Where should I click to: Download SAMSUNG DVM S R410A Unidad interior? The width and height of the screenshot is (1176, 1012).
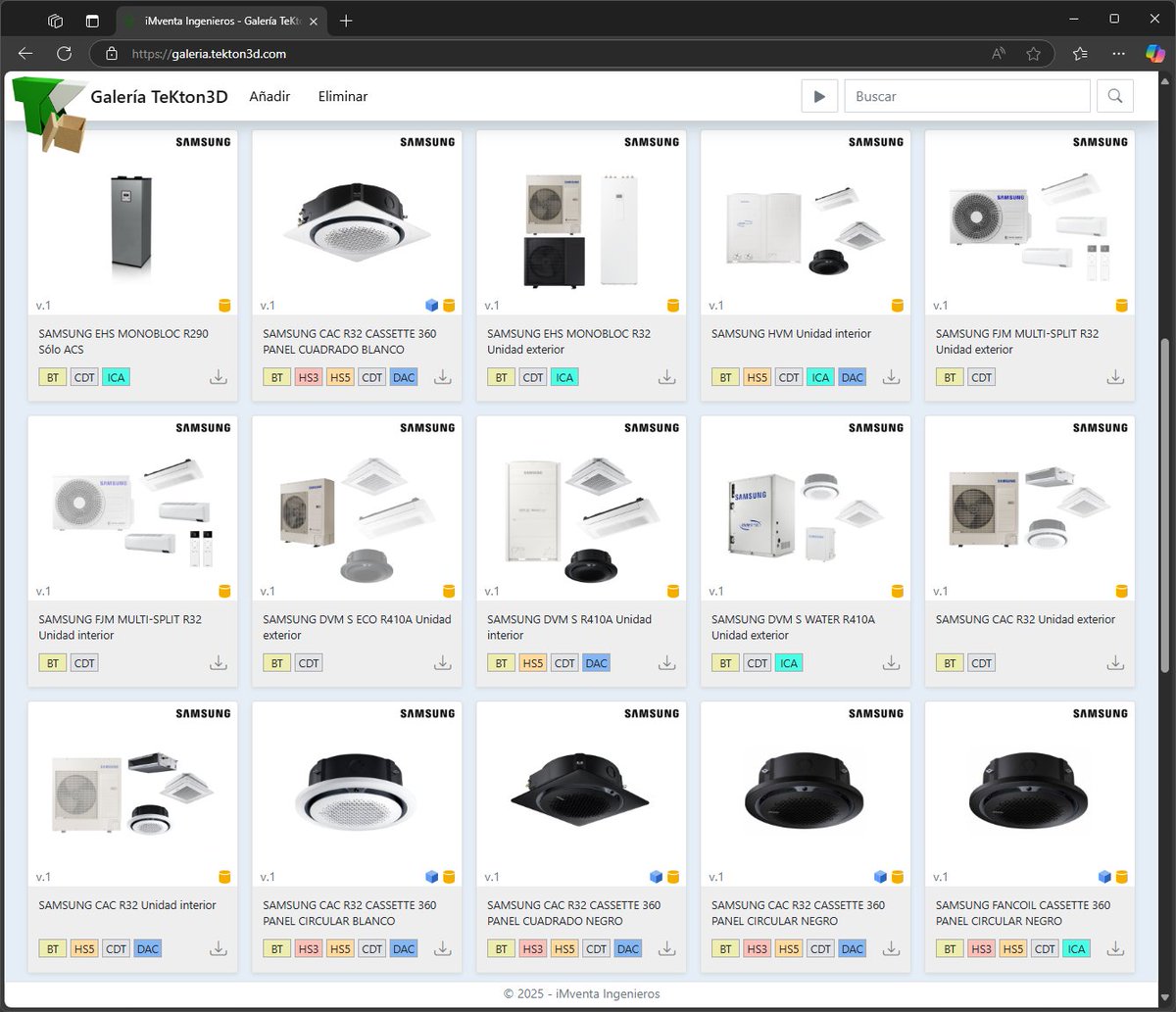point(667,663)
